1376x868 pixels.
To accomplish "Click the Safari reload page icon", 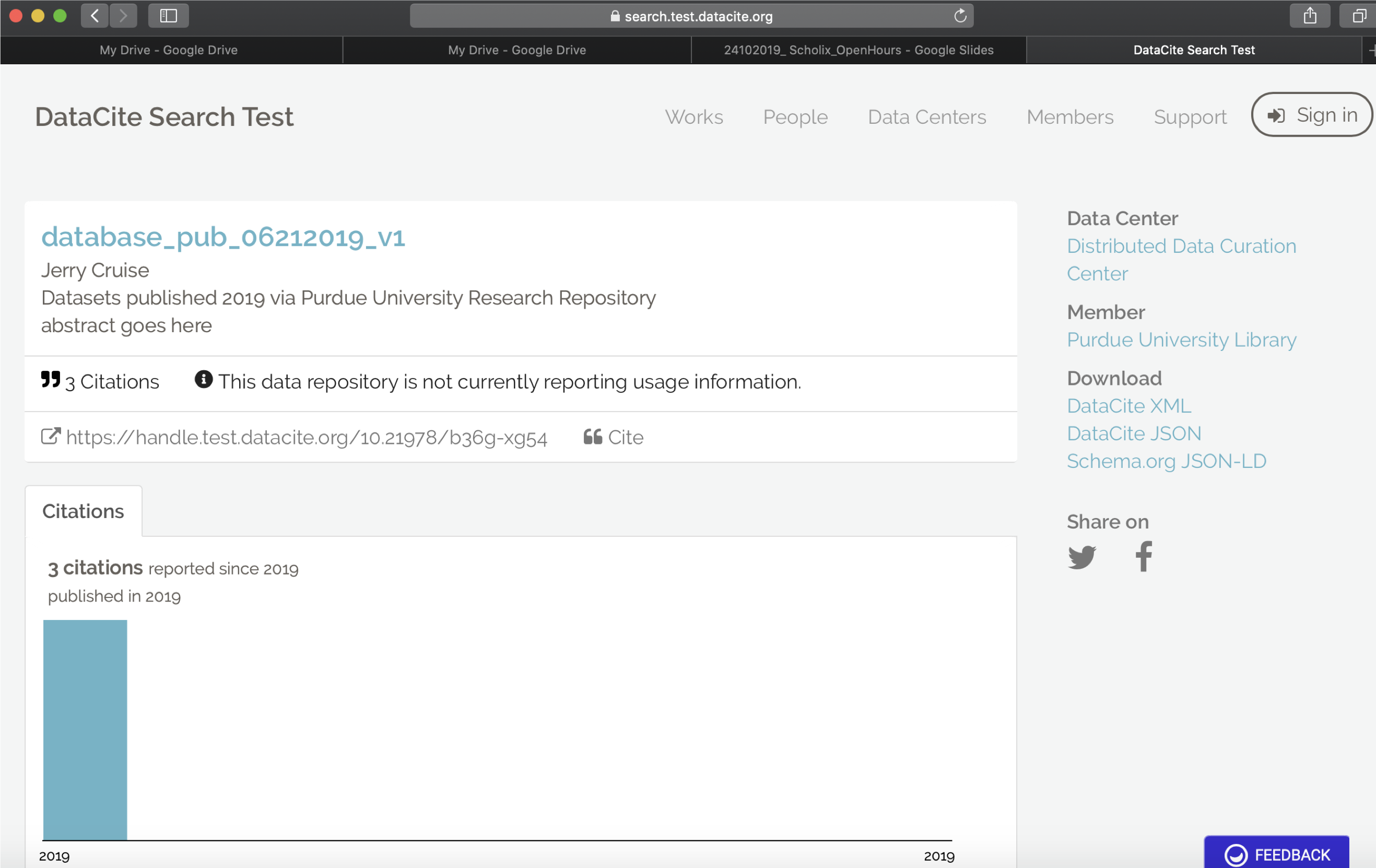I will click(x=960, y=16).
